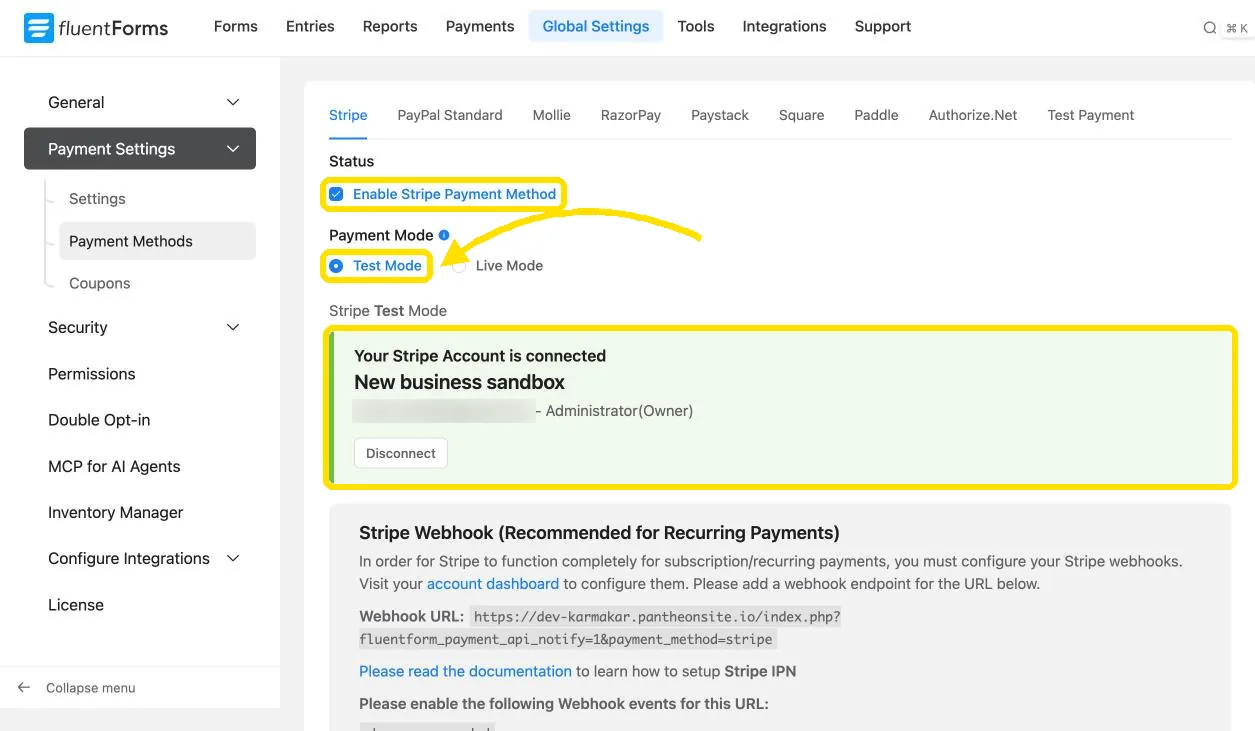The height and width of the screenshot is (731, 1255).
Task: Open Coupons in the sidebar
Action: pos(100,283)
